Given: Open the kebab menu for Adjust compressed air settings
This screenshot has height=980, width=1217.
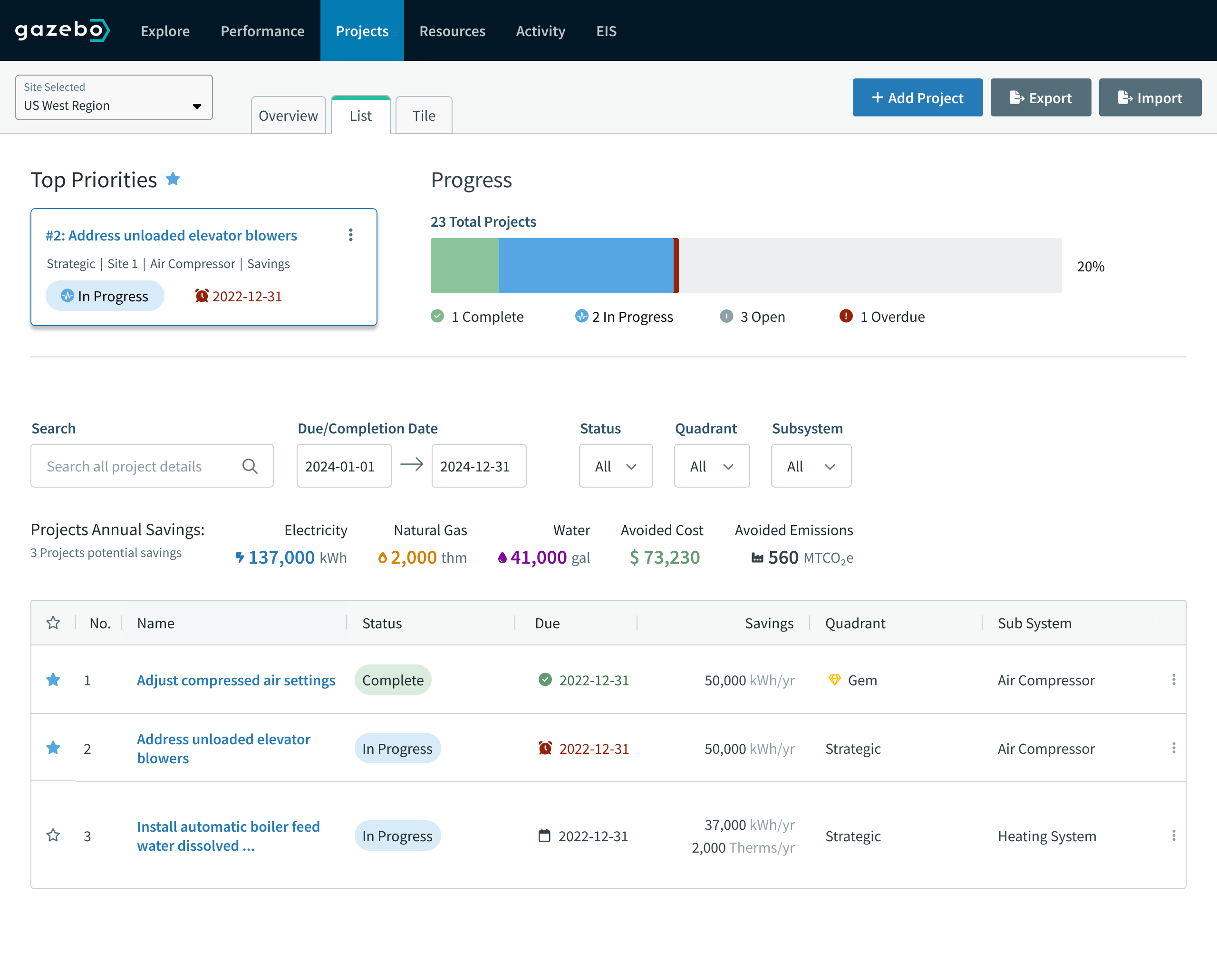Looking at the screenshot, I should click(x=1174, y=680).
